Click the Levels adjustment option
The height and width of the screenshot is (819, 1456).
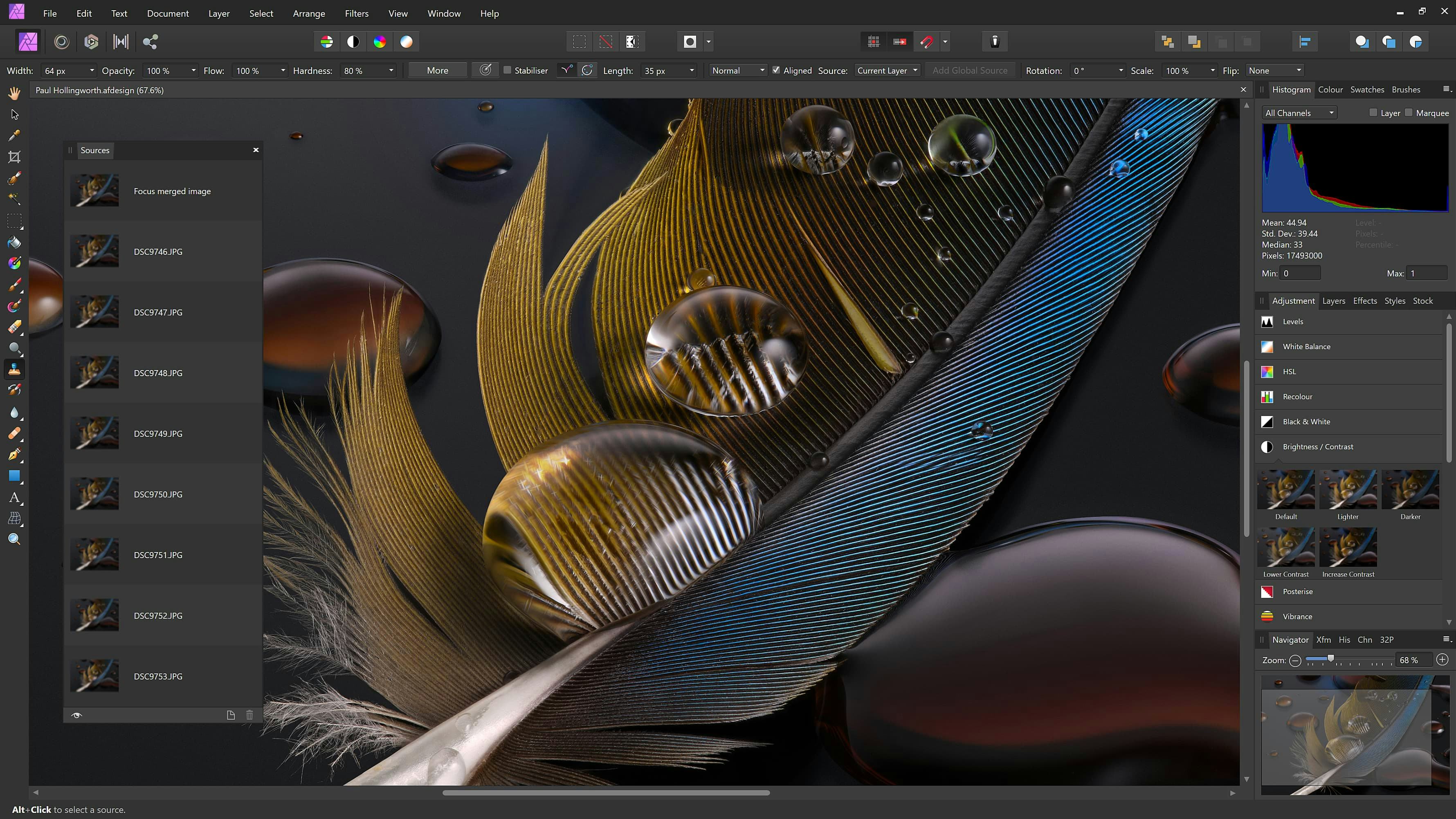1294,321
